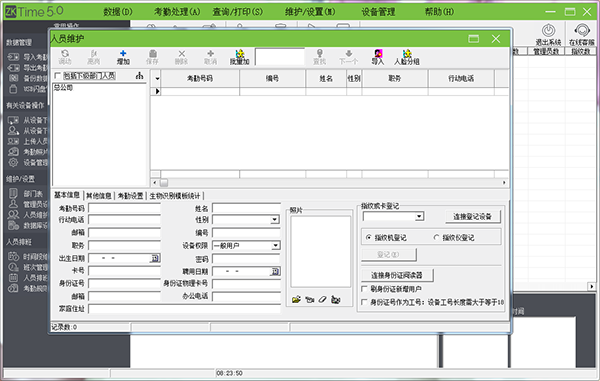Click the 部门表 sidebar icon

[13, 194]
